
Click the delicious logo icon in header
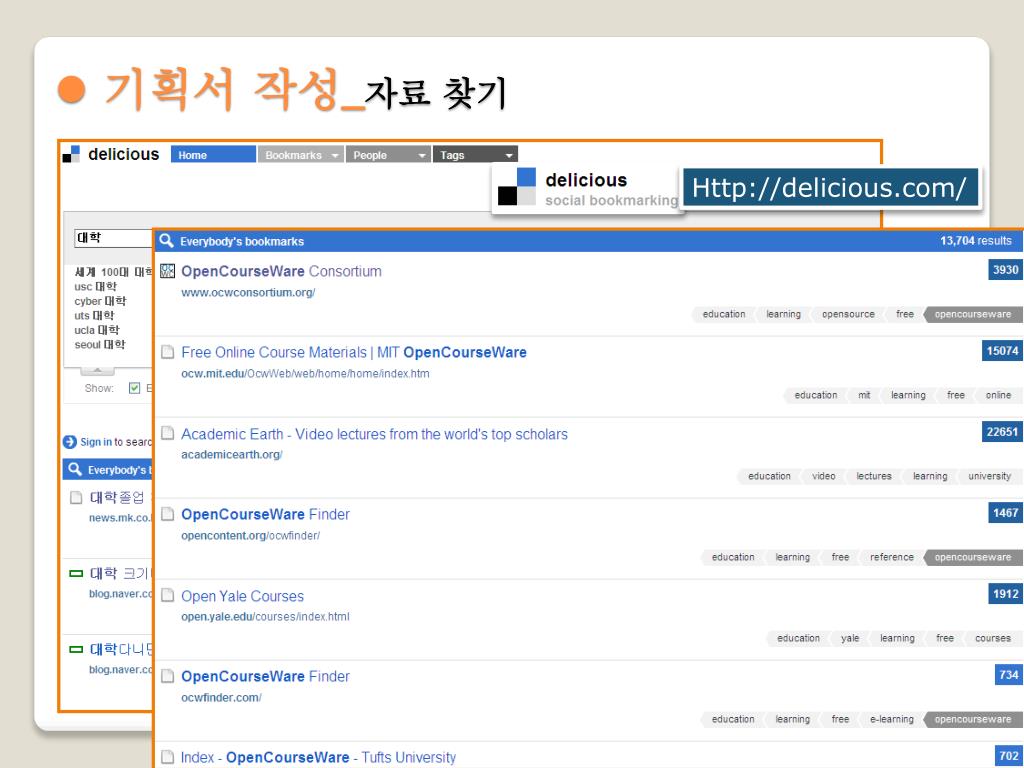click(x=70, y=155)
